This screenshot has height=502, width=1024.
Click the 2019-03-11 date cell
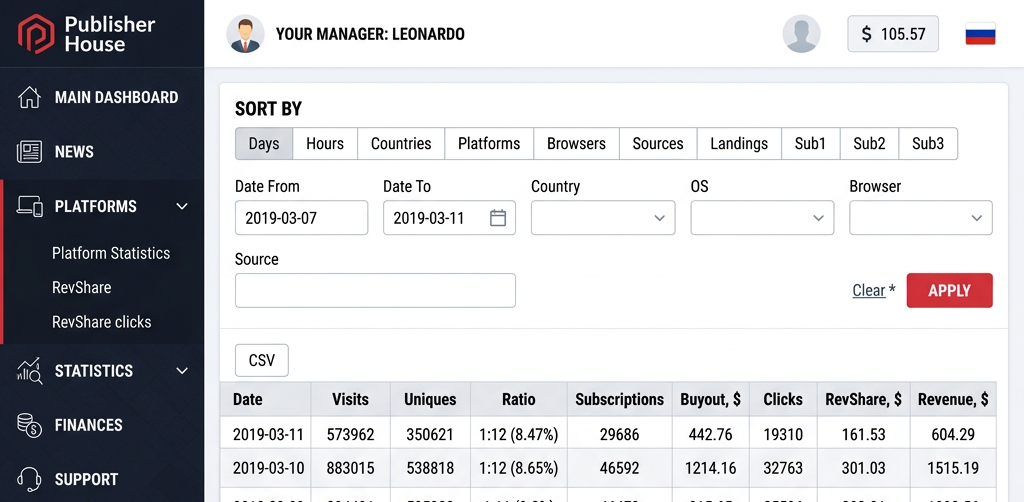tap(265, 434)
